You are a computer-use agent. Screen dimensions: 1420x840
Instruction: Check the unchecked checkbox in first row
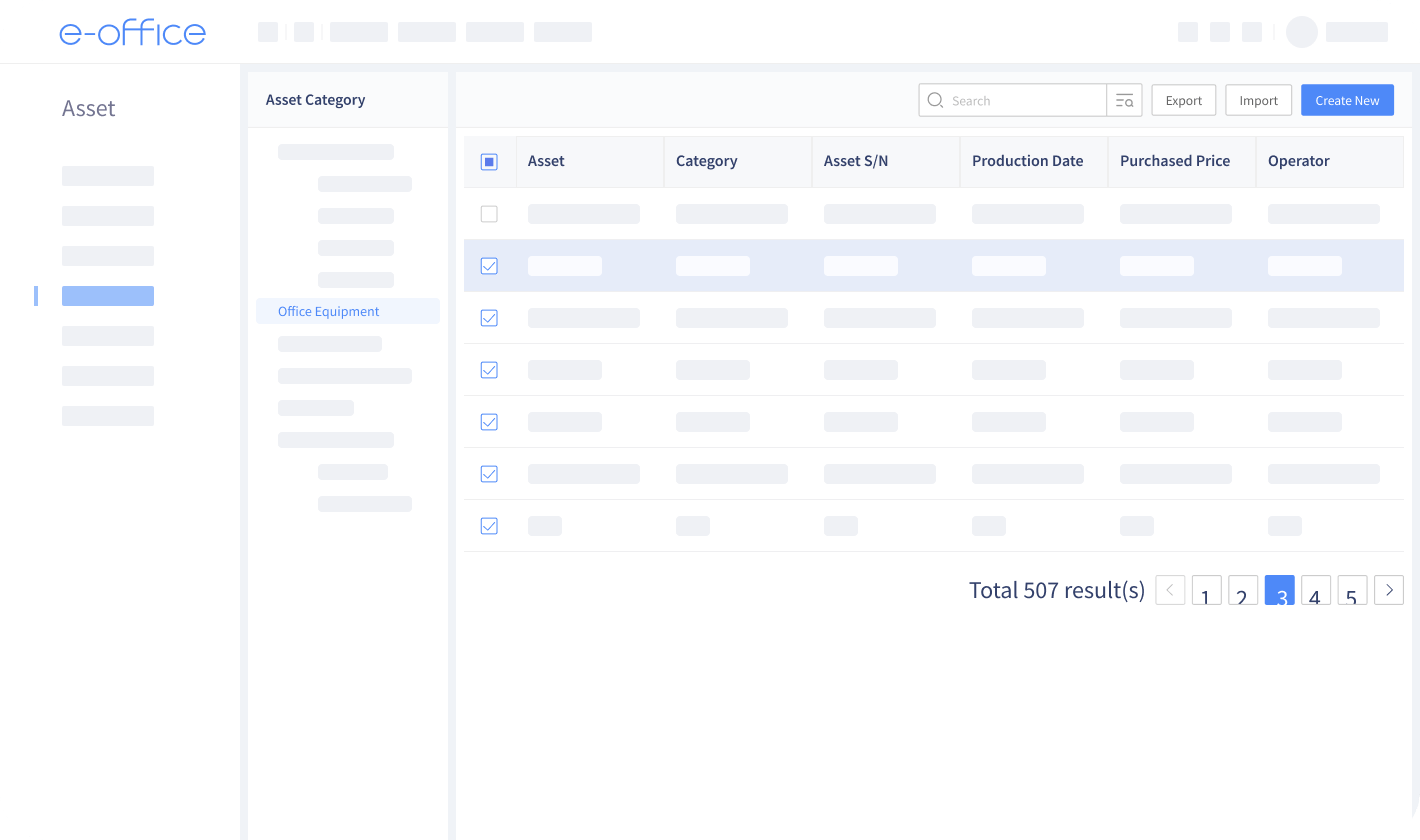(489, 214)
